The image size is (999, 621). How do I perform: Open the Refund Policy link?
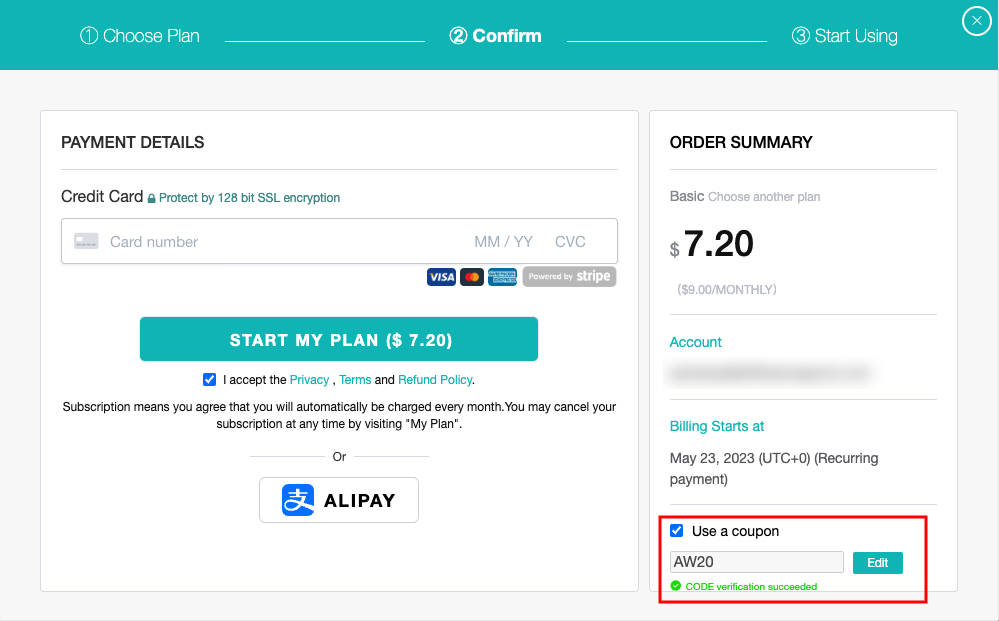[435, 379]
